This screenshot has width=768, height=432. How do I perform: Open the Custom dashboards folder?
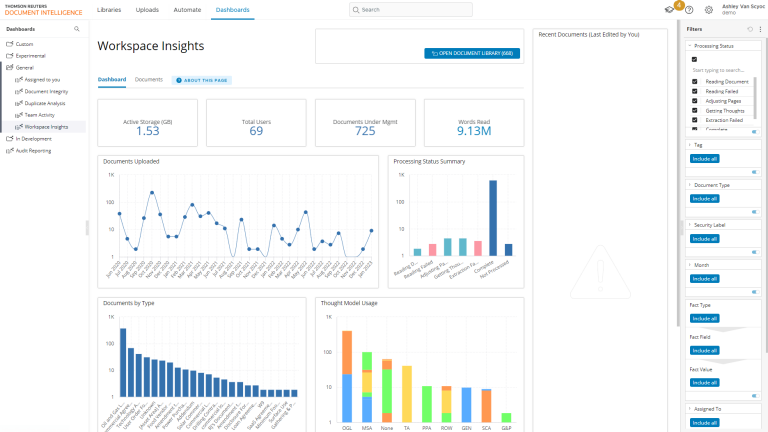click(25, 44)
